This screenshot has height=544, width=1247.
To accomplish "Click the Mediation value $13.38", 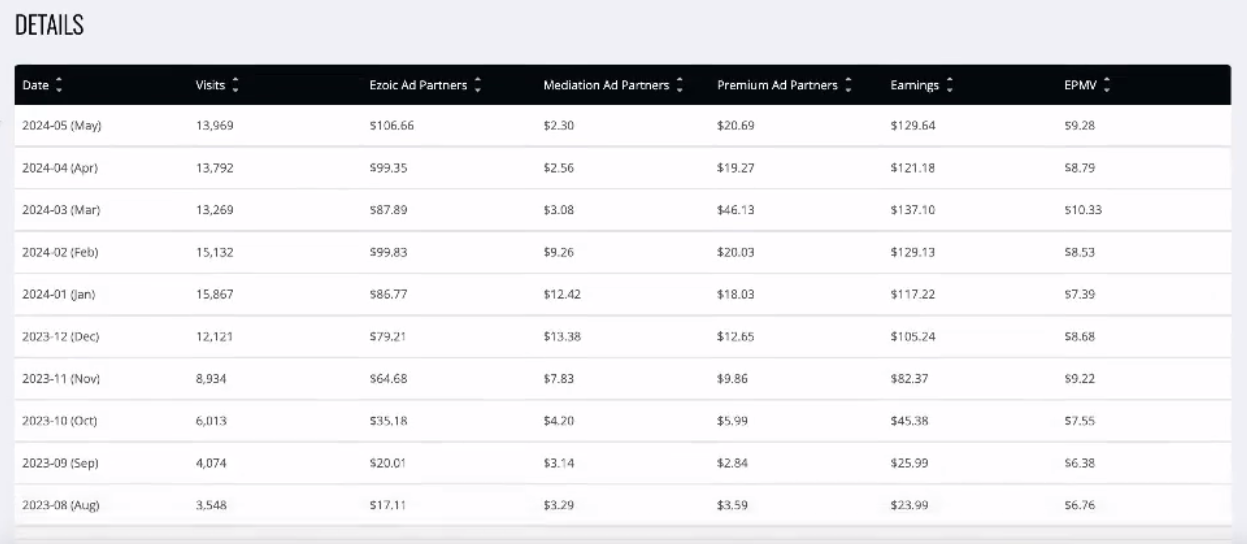I will pyautogui.click(x=562, y=337).
